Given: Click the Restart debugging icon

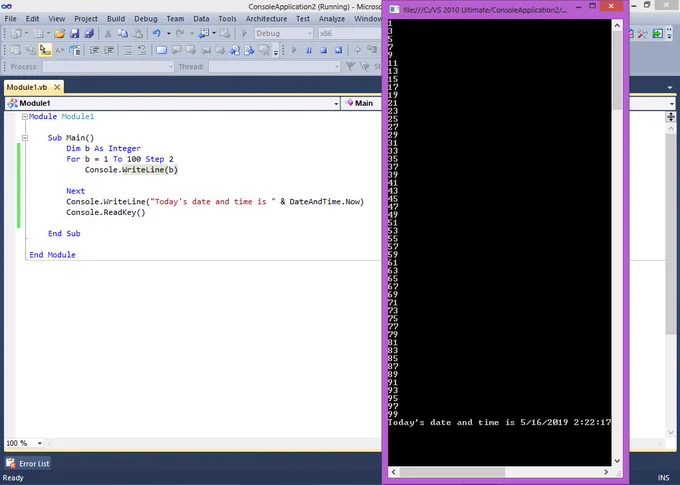Looking at the screenshot, I should tap(338, 50).
